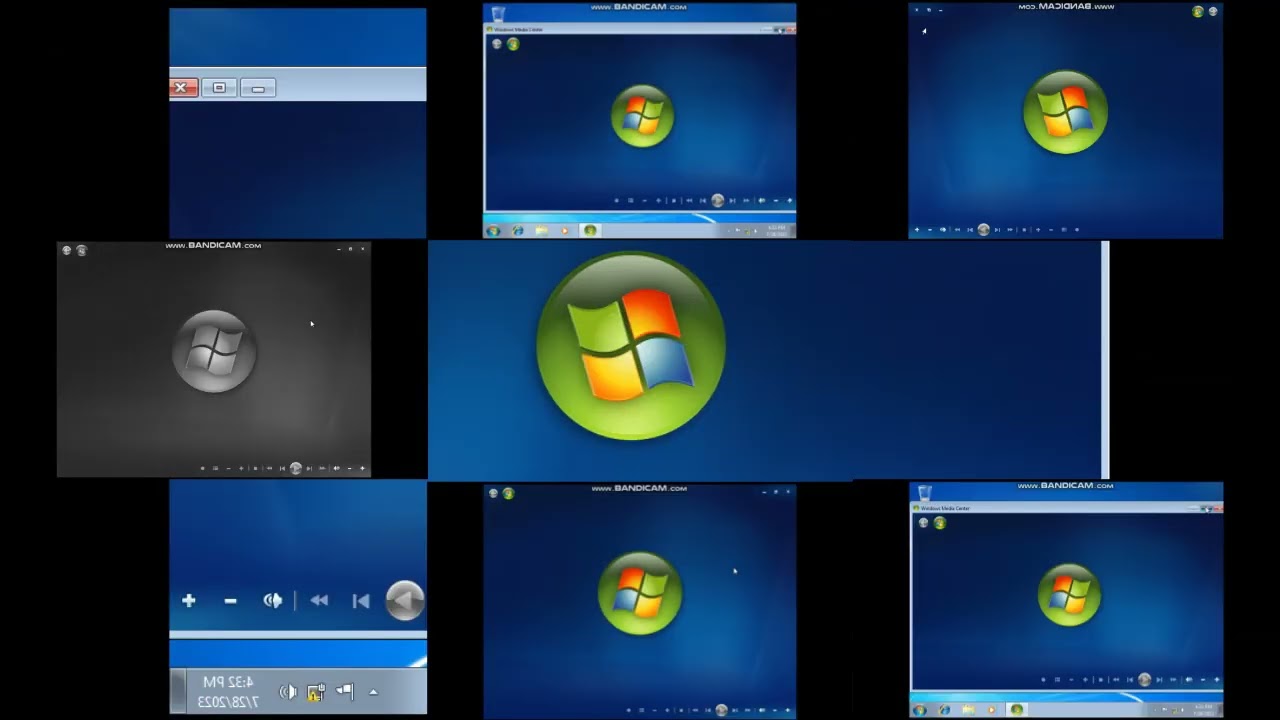Click Play in the grayscale Media Center window
1280x720 pixels.
coord(296,468)
